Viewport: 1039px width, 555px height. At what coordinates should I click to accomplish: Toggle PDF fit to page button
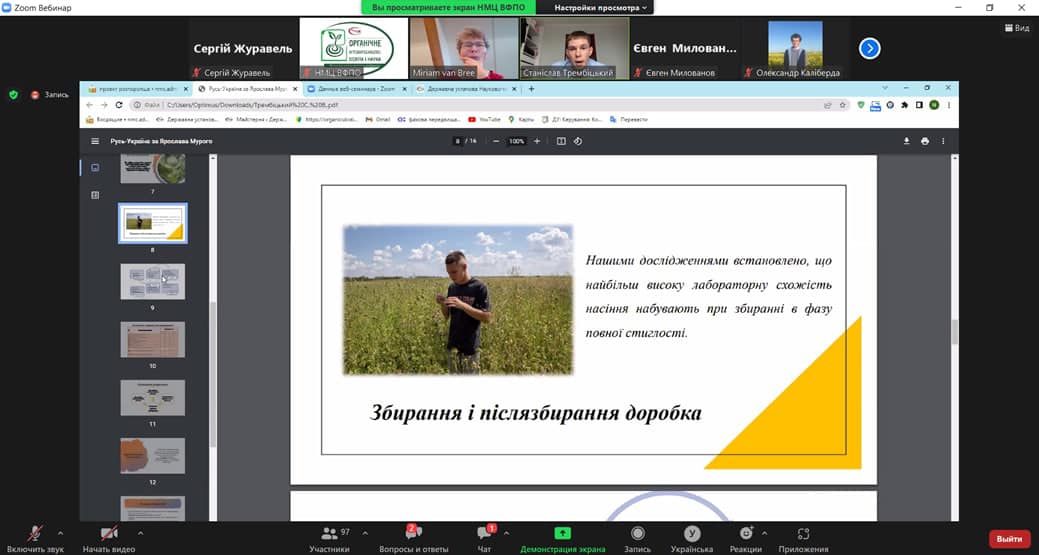click(x=561, y=141)
